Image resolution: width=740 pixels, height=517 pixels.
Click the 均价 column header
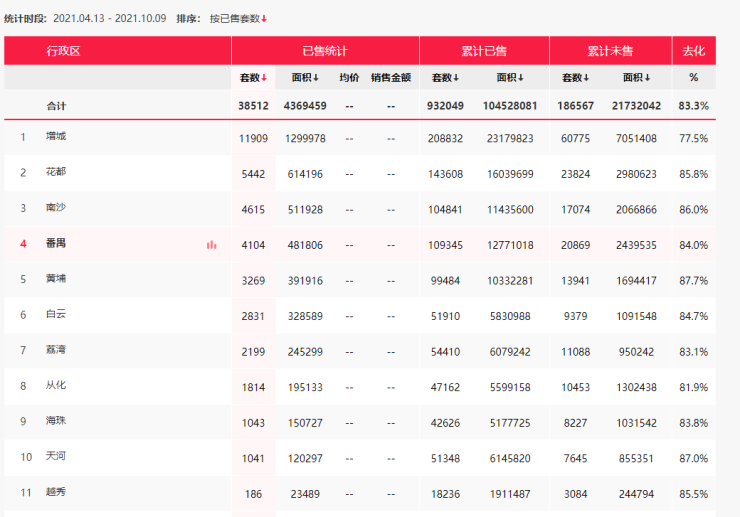click(349, 78)
